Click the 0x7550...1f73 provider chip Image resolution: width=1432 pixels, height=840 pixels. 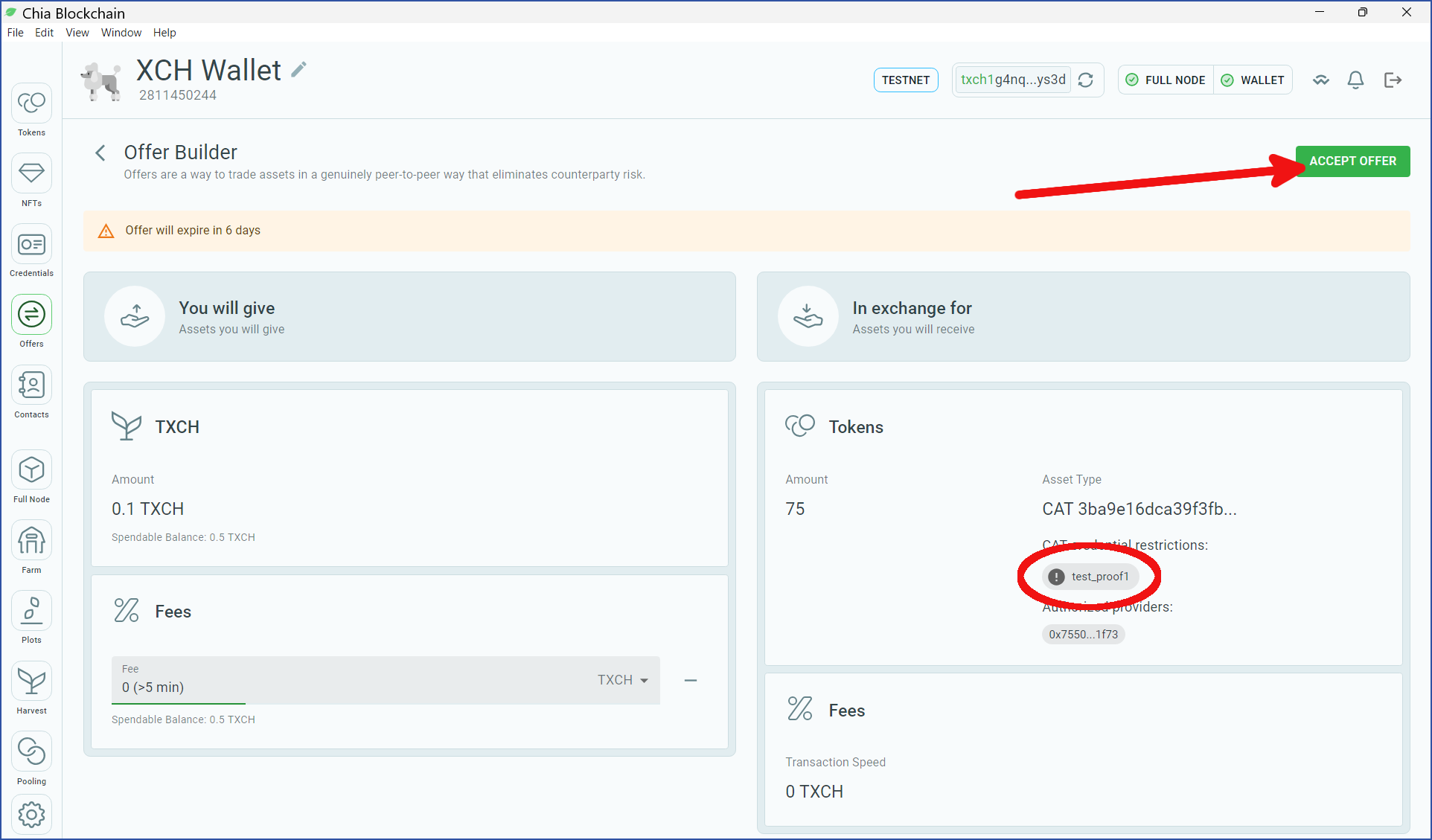click(1083, 635)
